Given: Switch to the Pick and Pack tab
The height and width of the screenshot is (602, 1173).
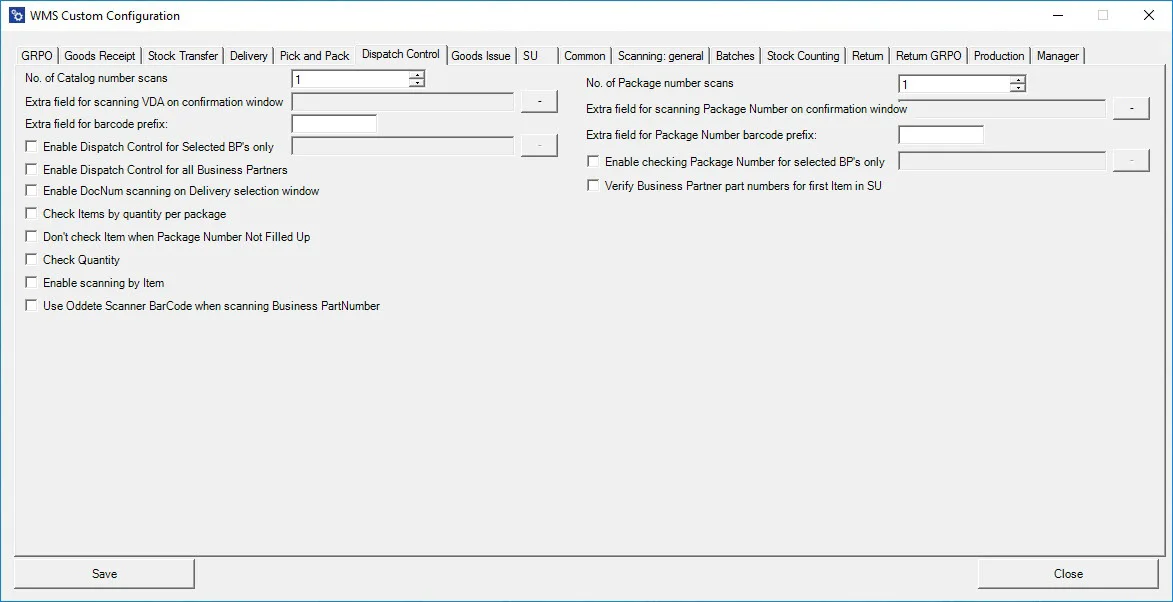Looking at the screenshot, I should (314, 56).
